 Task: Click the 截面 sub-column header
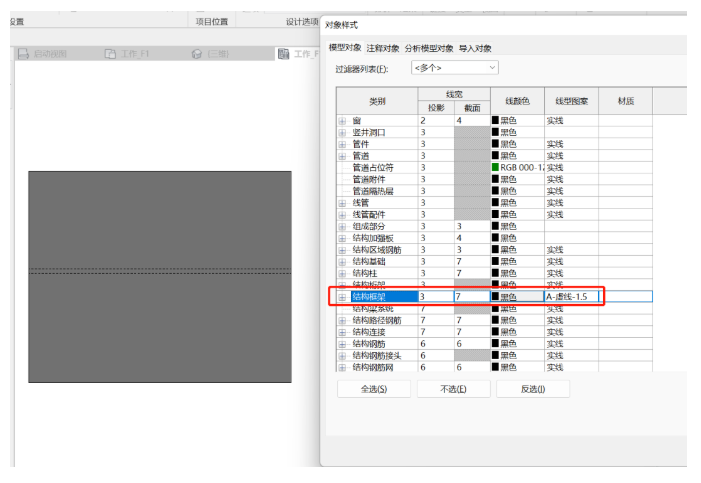pos(472,108)
